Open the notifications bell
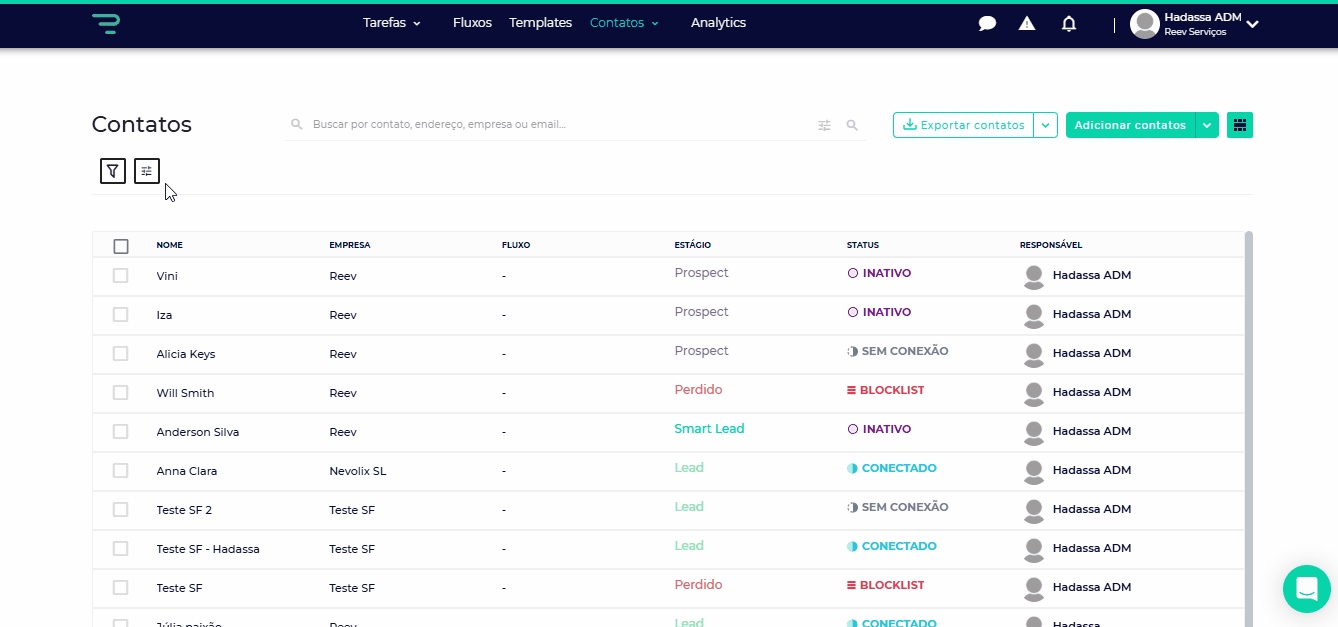The height and width of the screenshot is (627, 1338). click(x=1069, y=24)
